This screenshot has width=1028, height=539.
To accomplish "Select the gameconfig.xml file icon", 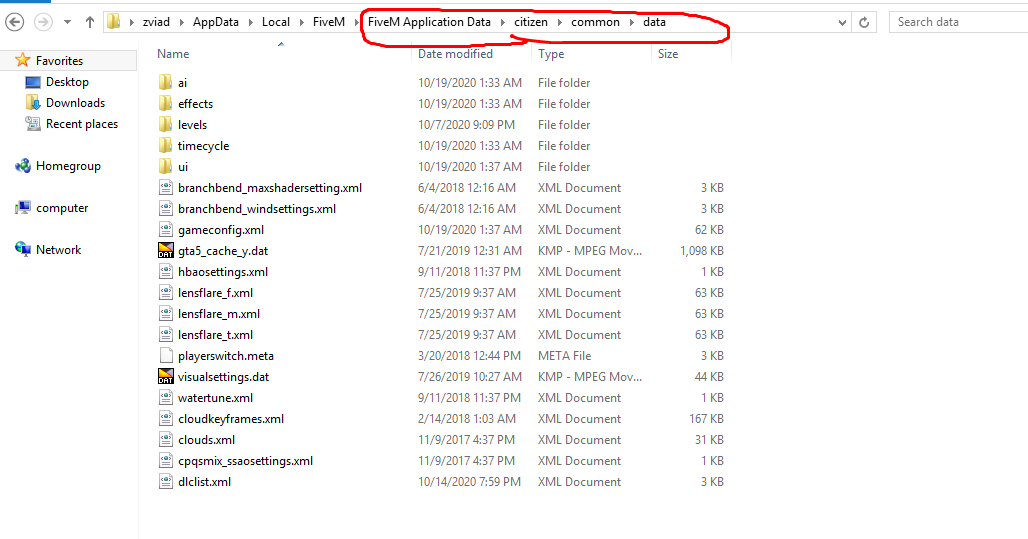I will coord(166,230).
